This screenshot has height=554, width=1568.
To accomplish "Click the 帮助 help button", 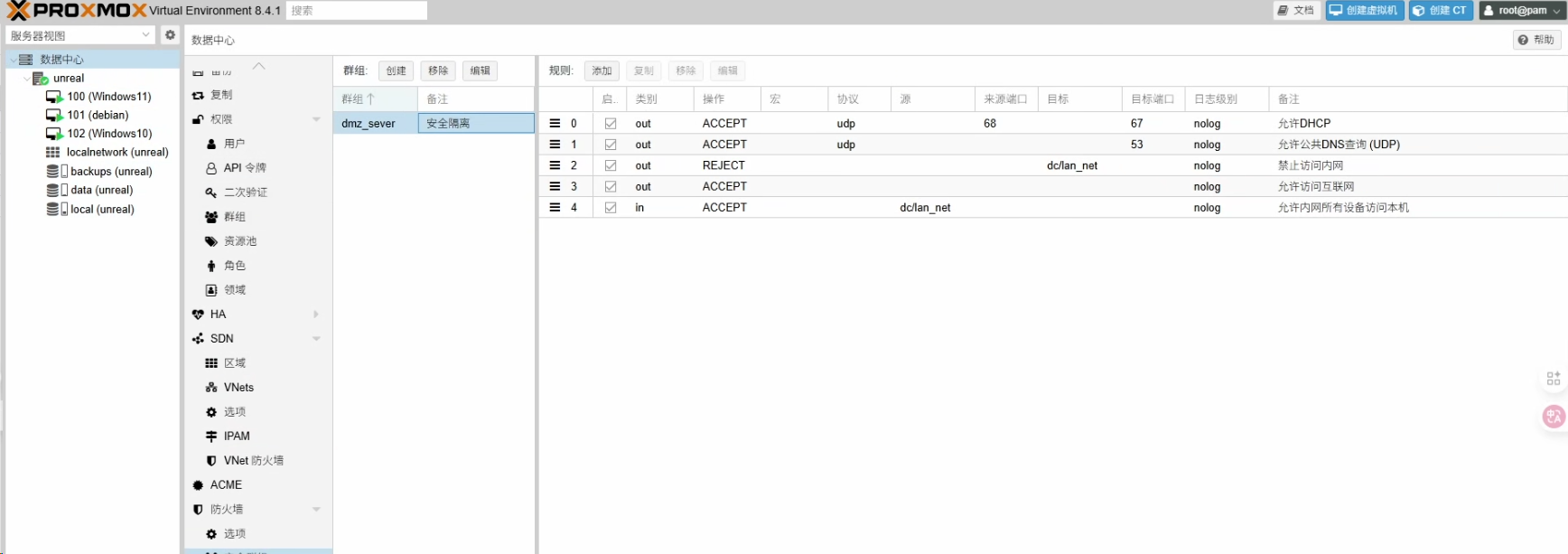I will tap(1536, 40).
